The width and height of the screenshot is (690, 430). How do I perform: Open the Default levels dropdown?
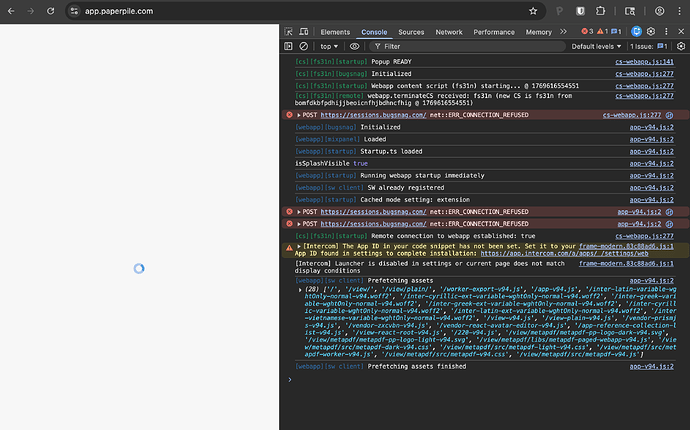596,46
